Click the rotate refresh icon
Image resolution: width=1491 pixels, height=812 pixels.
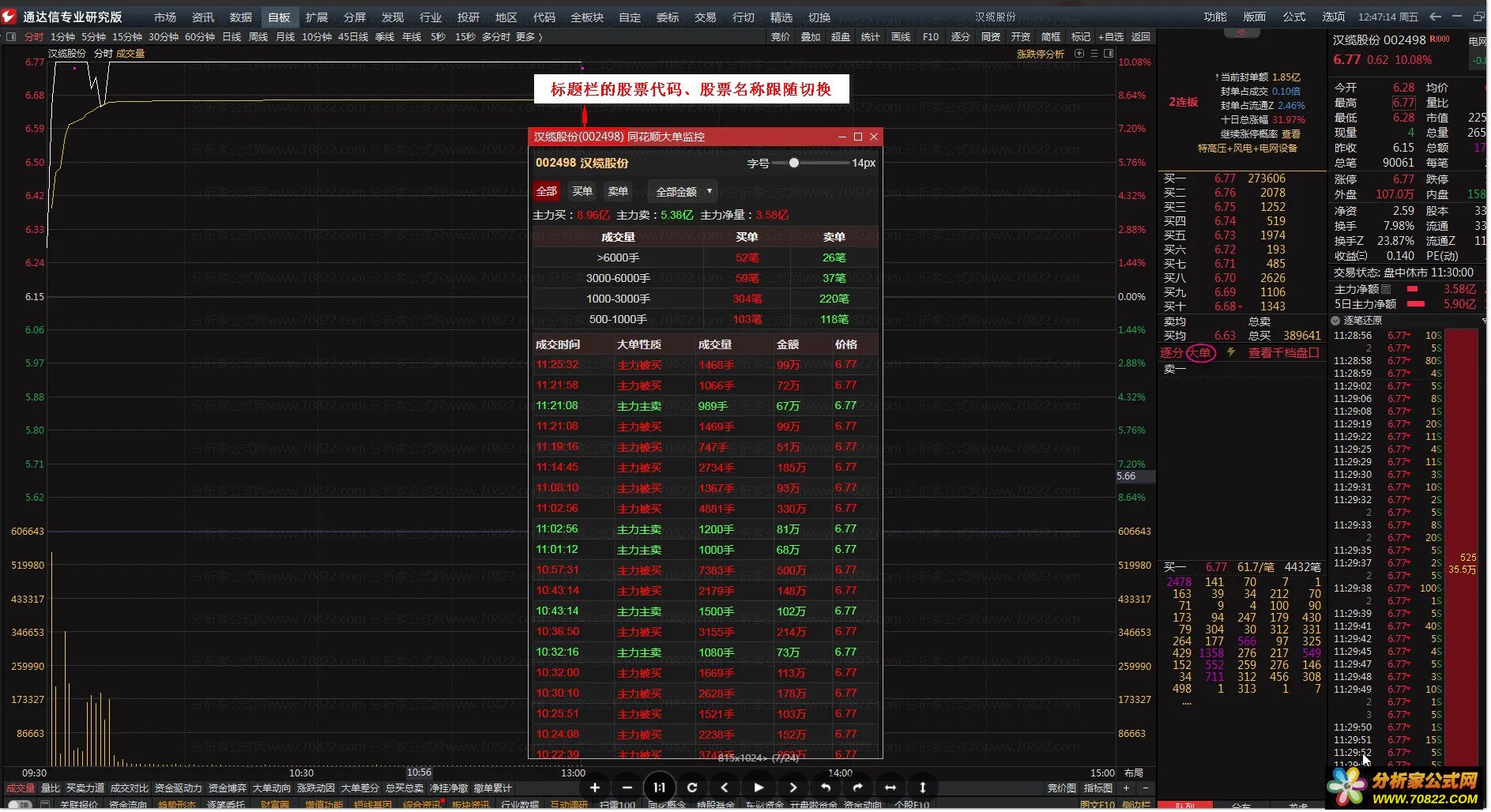coord(692,787)
